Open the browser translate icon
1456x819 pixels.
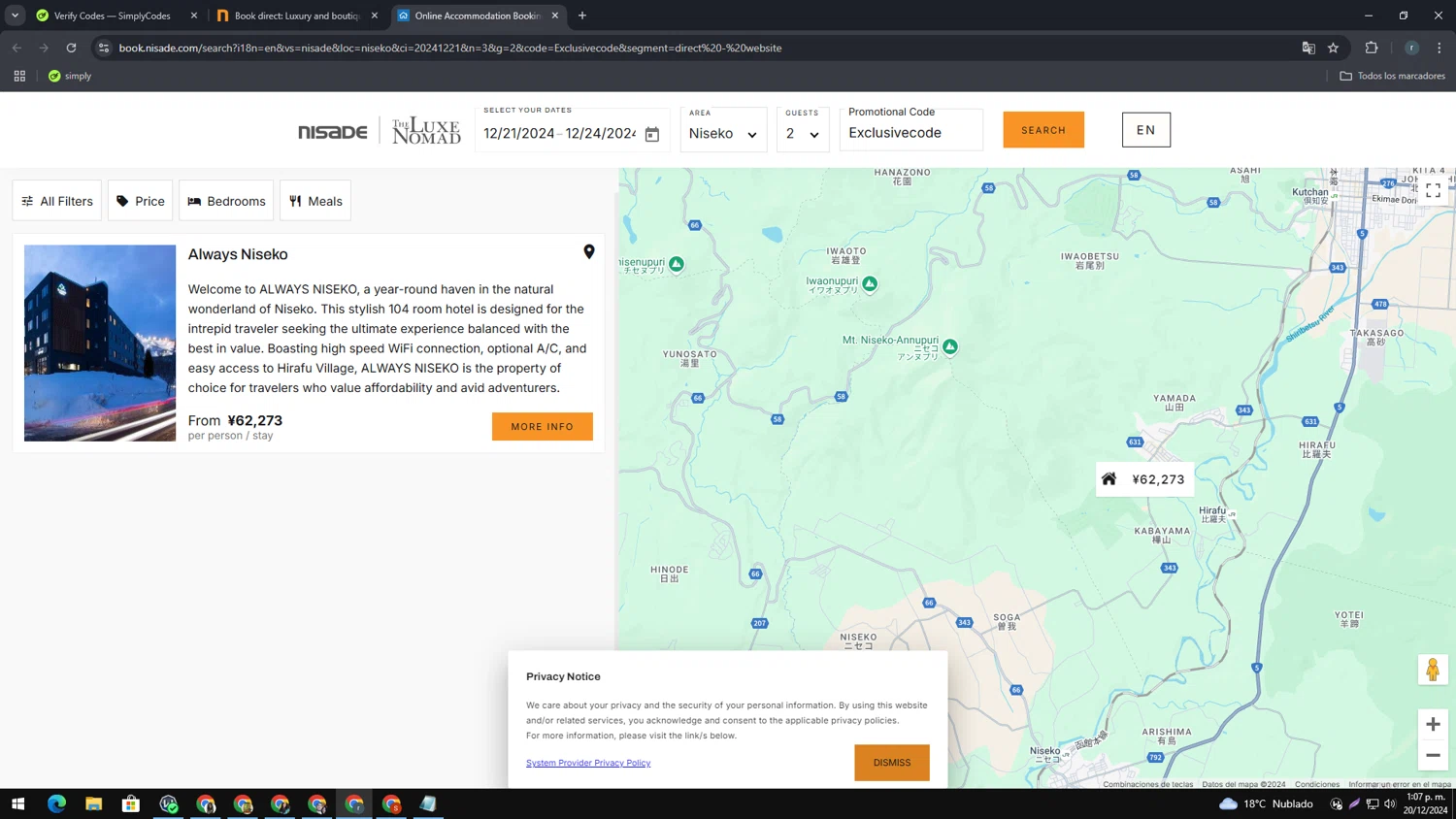[x=1308, y=48]
